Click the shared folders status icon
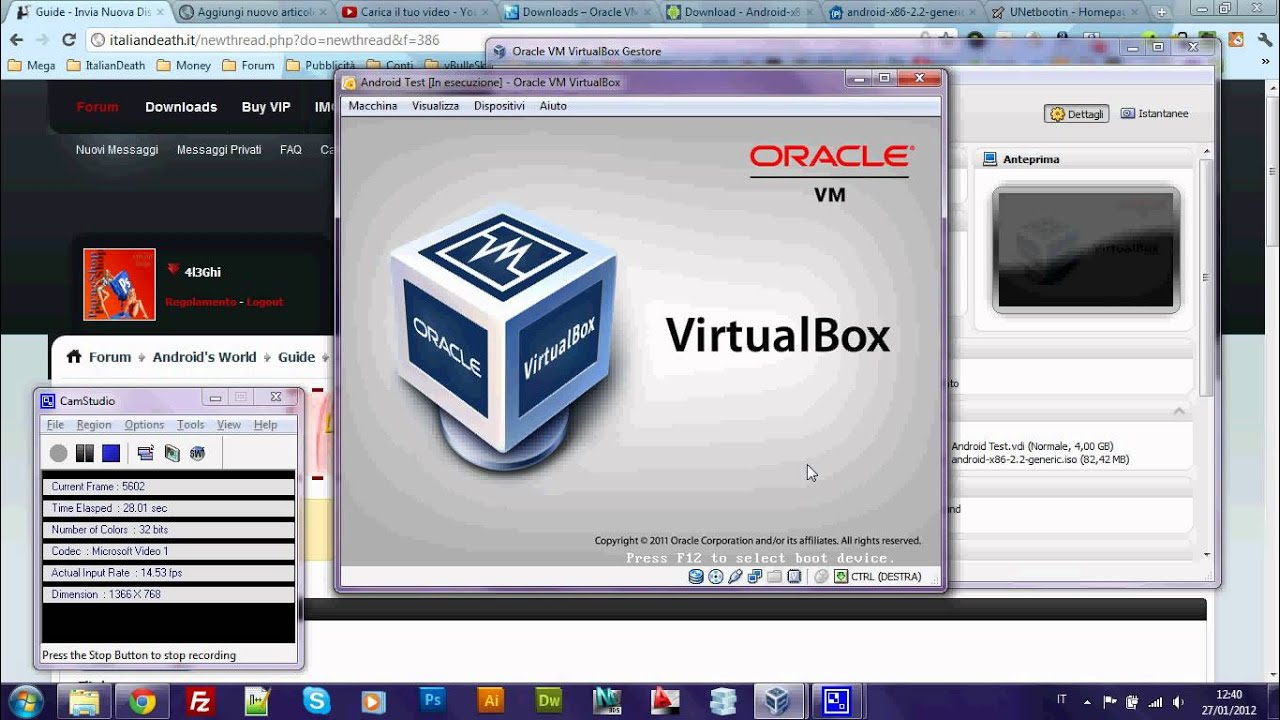The image size is (1280, 720). click(x=774, y=576)
